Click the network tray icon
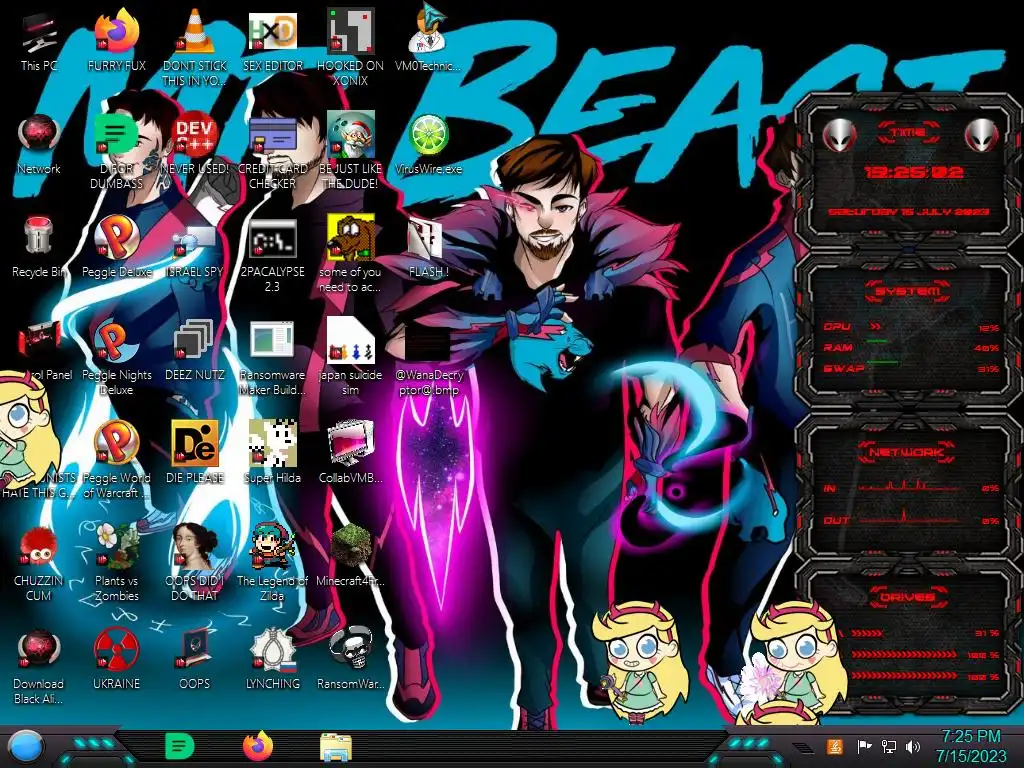The height and width of the screenshot is (768, 1024). [x=888, y=746]
